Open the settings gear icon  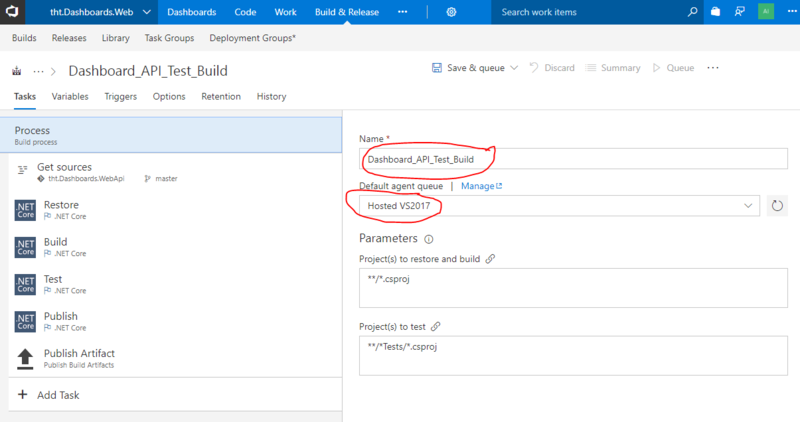(451, 12)
